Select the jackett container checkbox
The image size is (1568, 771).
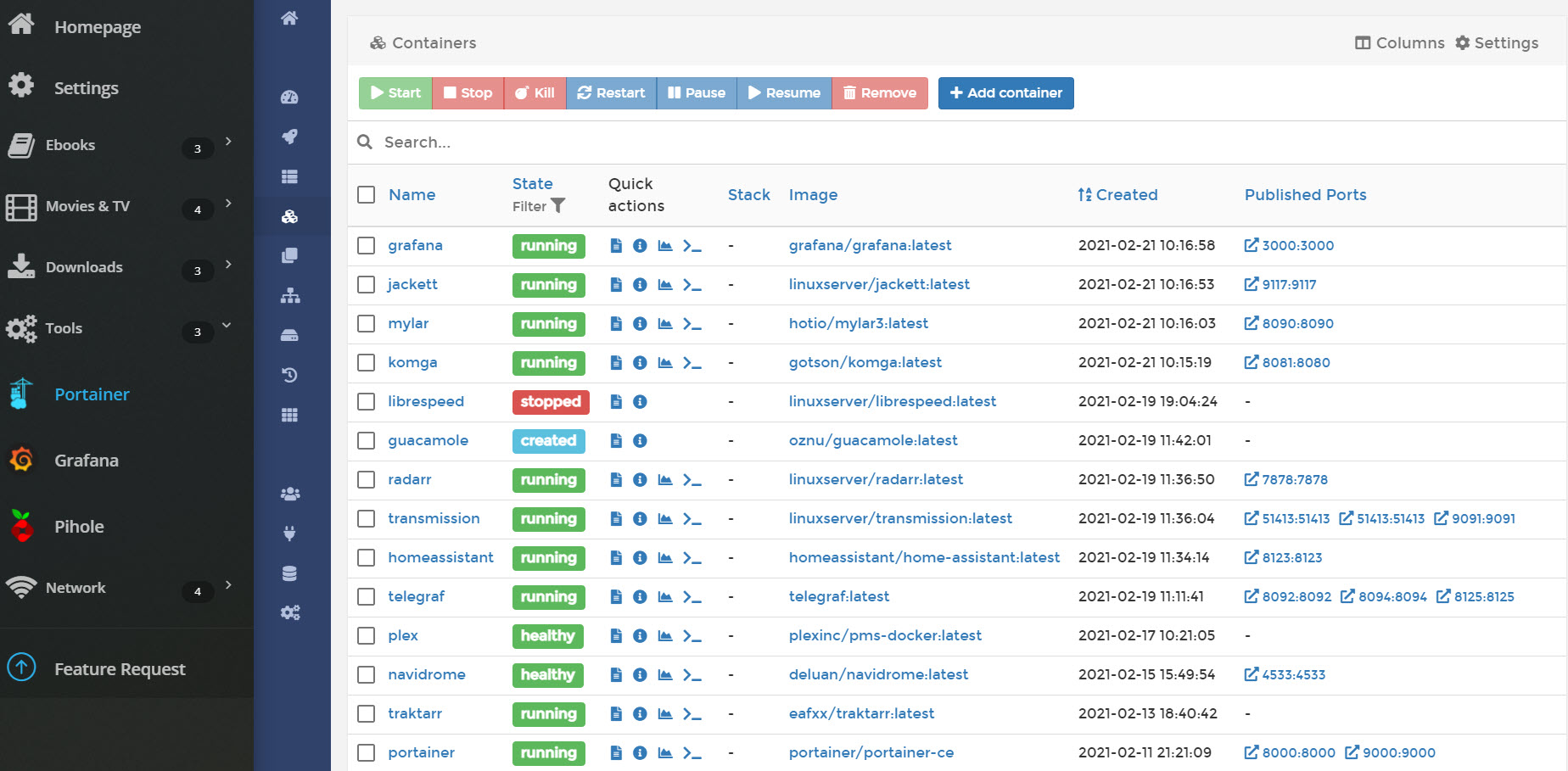[x=367, y=285]
